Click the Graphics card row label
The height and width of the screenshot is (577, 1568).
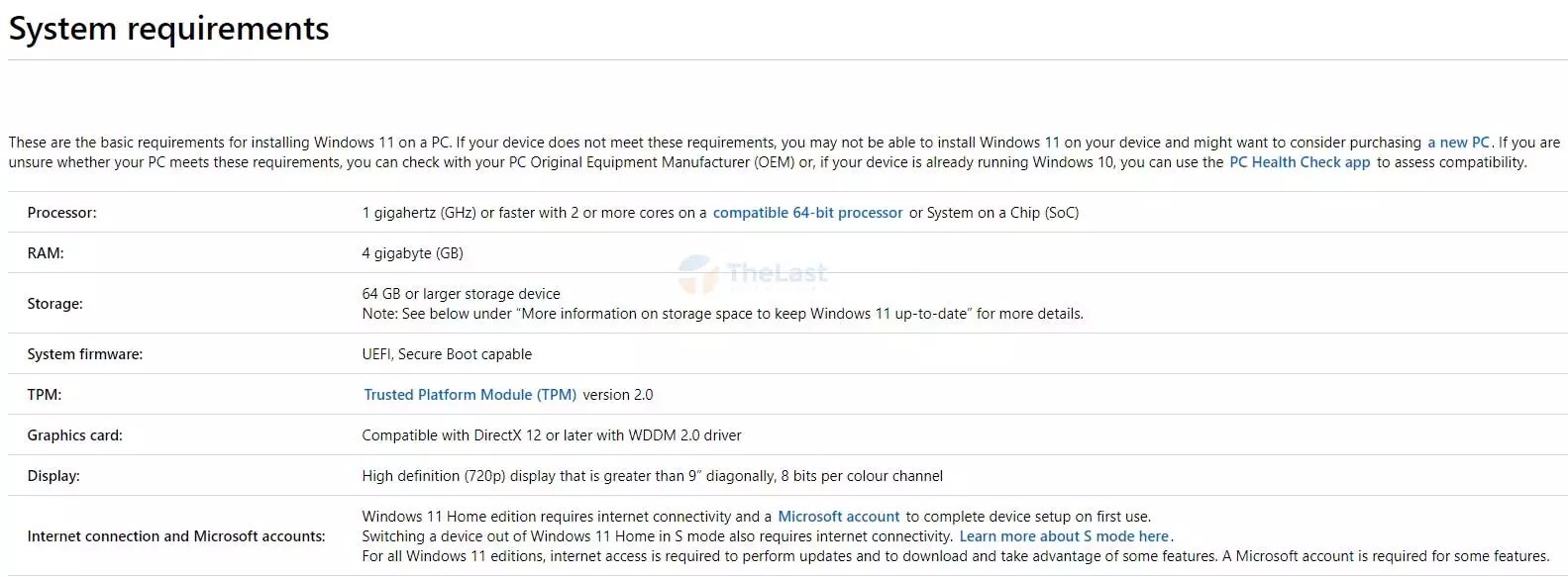tap(74, 435)
